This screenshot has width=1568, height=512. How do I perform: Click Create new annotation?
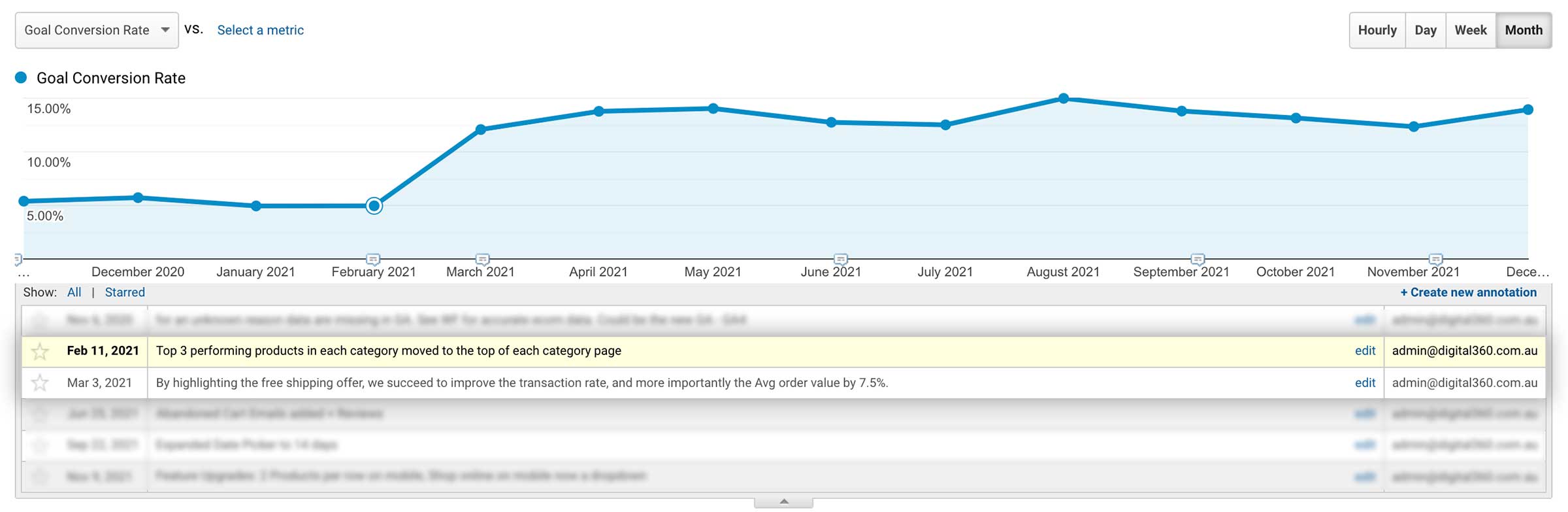click(x=1468, y=292)
